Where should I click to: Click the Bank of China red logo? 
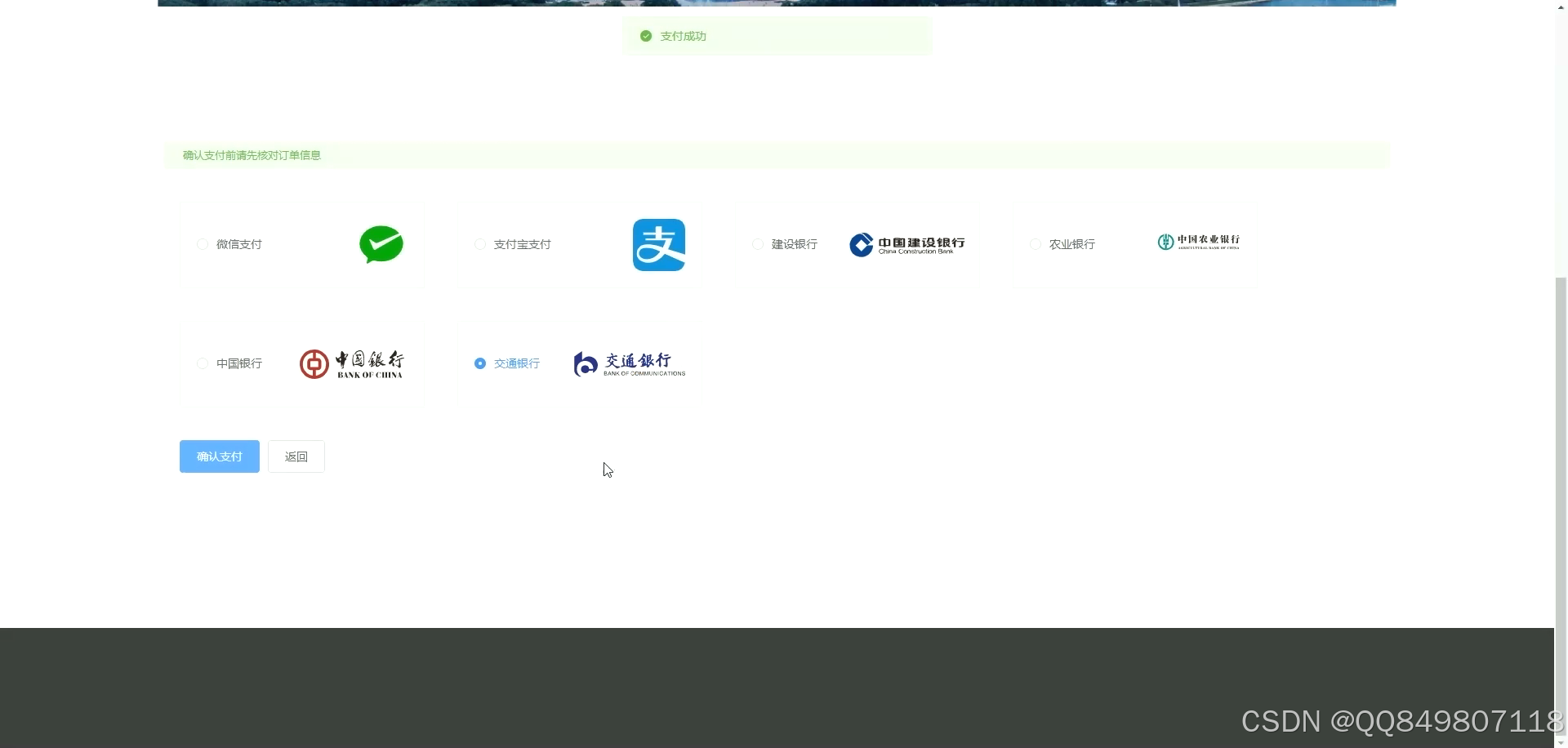352,364
